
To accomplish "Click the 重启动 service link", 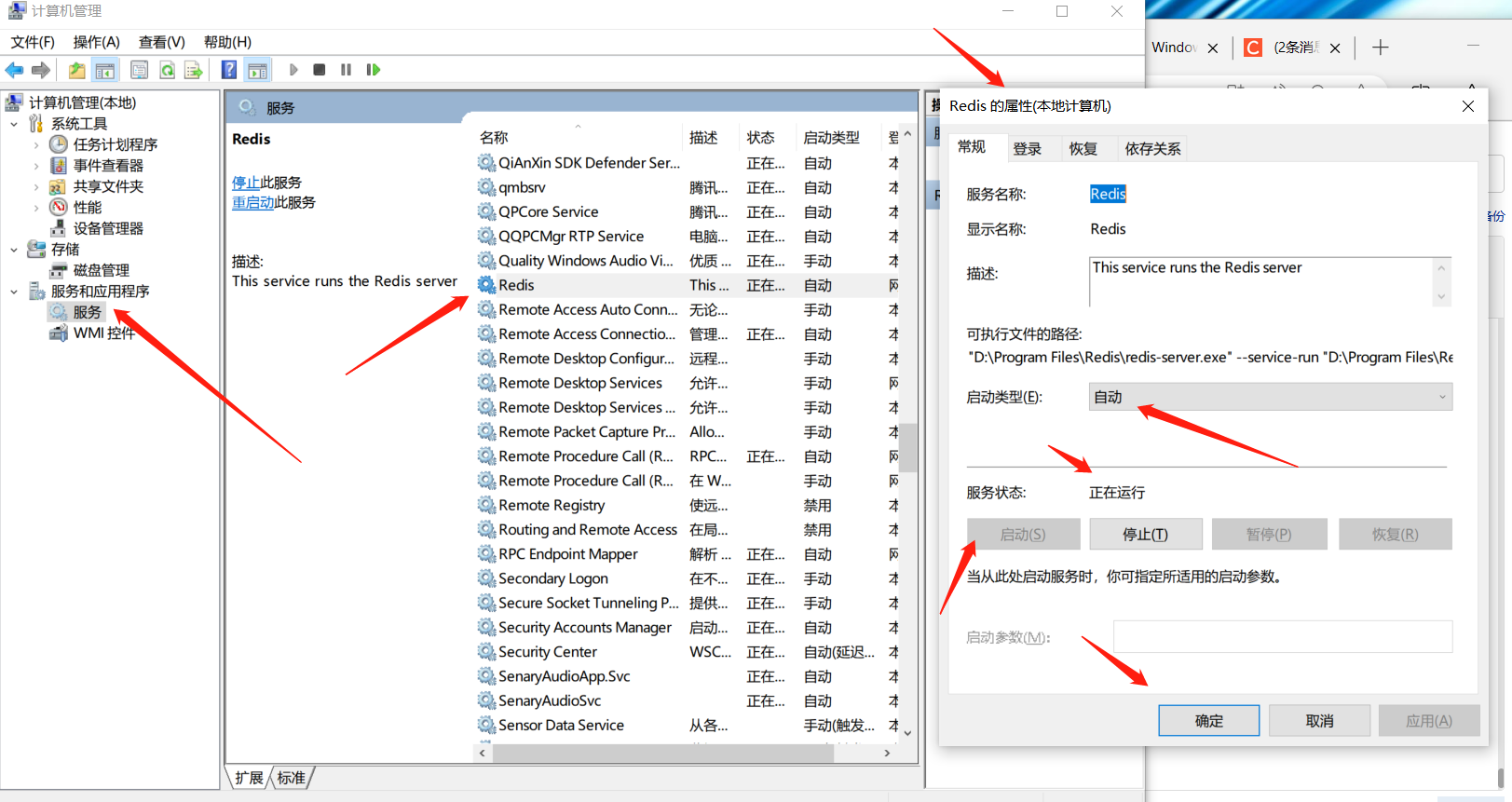I will tap(252, 202).
